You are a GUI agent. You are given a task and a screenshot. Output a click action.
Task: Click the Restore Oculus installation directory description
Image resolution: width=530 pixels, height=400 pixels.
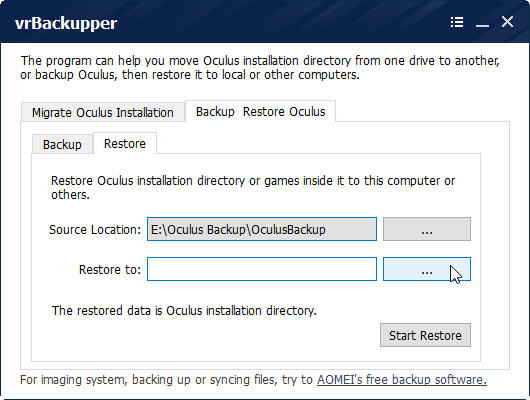[253, 188]
